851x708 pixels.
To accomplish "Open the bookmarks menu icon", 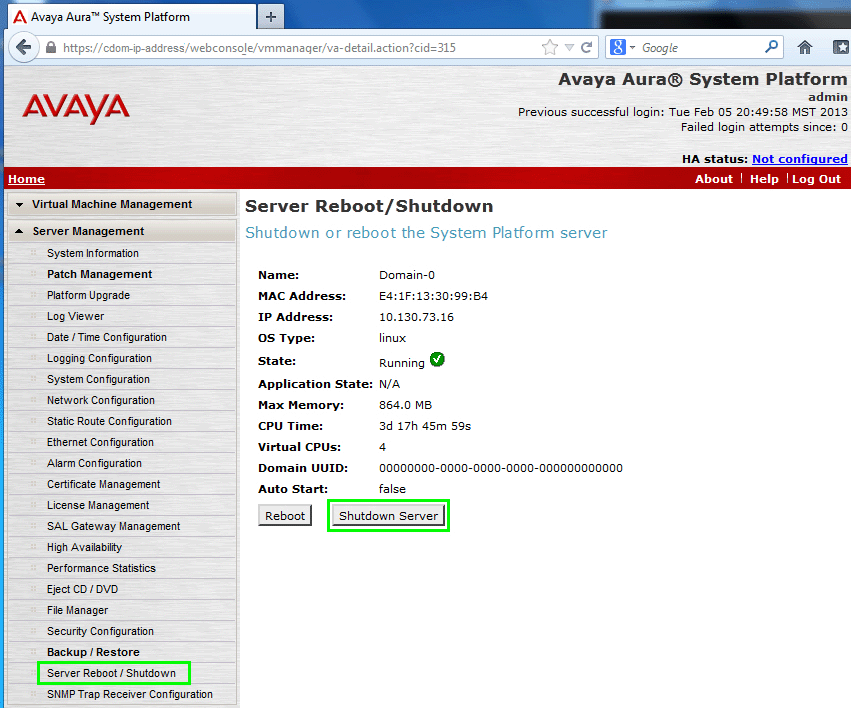I will tap(841, 48).
